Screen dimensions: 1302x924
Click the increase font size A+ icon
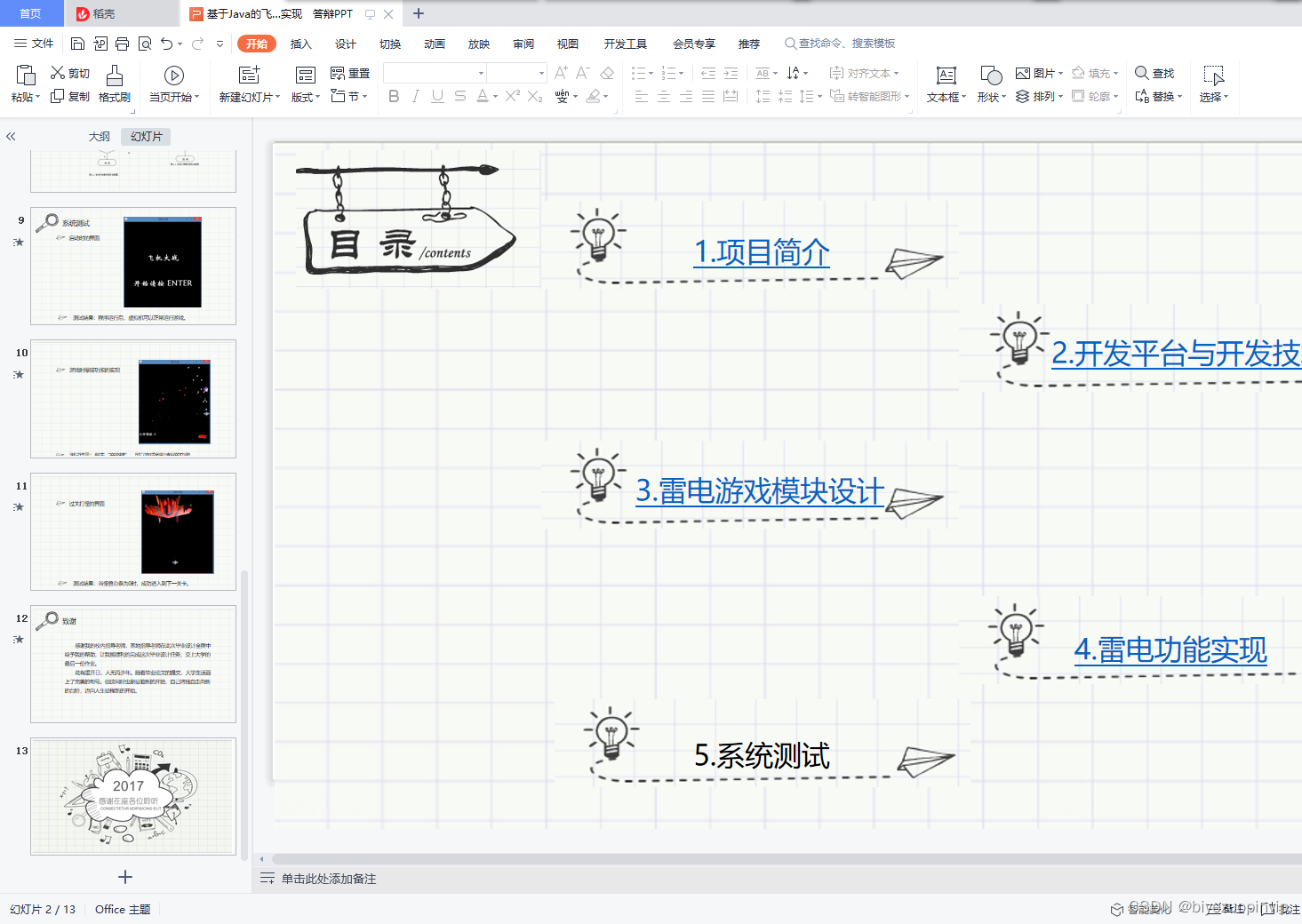[561, 73]
